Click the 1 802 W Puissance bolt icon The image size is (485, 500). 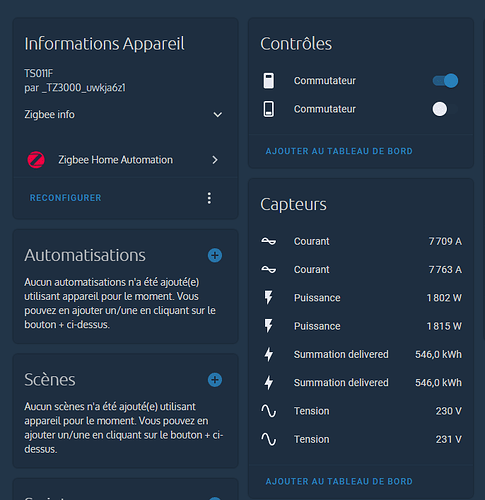pos(269,298)
